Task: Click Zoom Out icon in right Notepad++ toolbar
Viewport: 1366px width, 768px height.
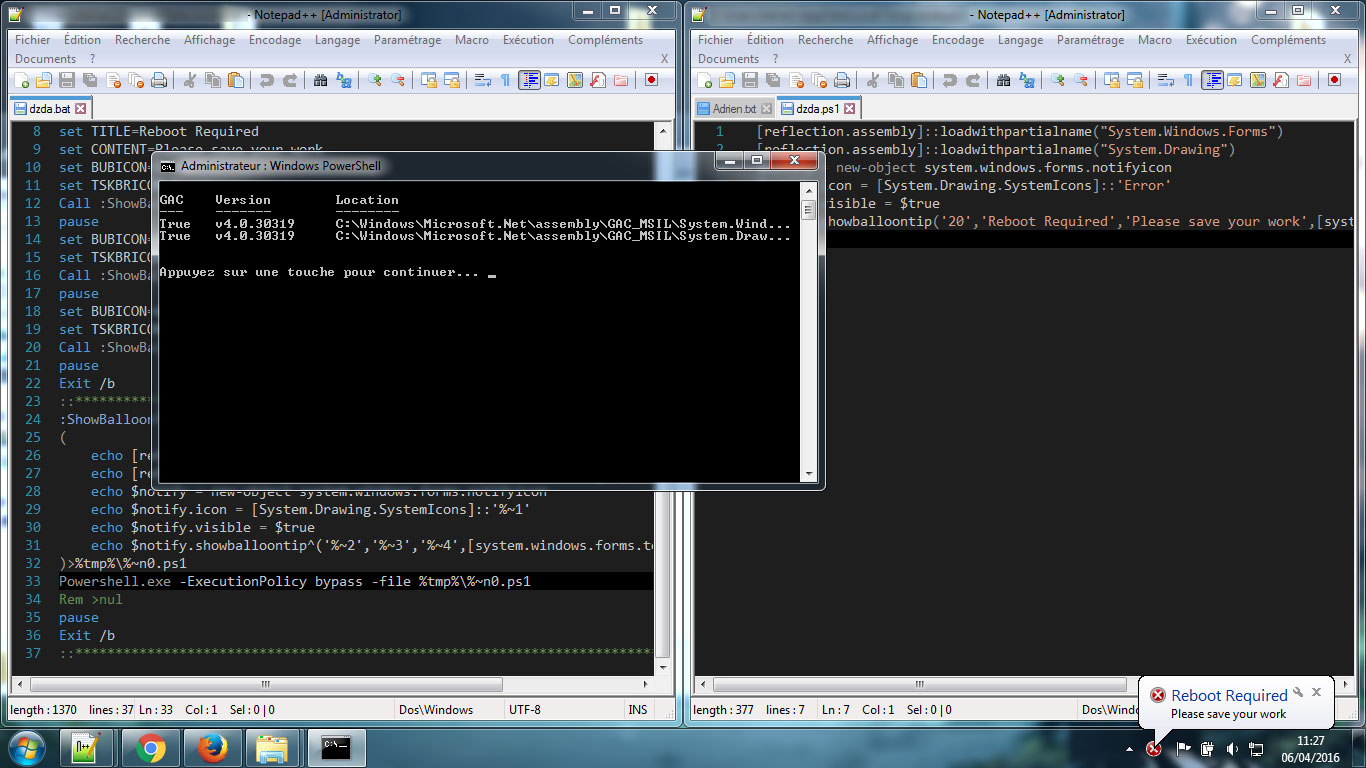Action: [x=1081, y=80]
